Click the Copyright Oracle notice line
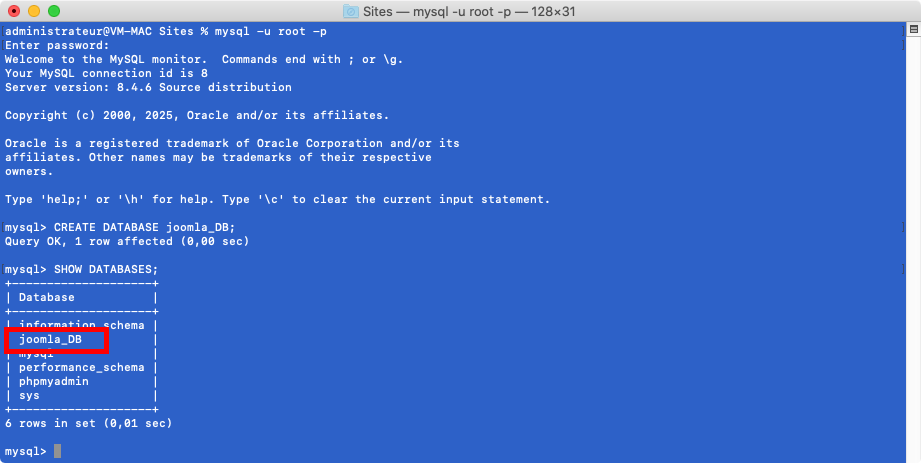The width and height of the screenshot is (921, 463). (197, 116)
